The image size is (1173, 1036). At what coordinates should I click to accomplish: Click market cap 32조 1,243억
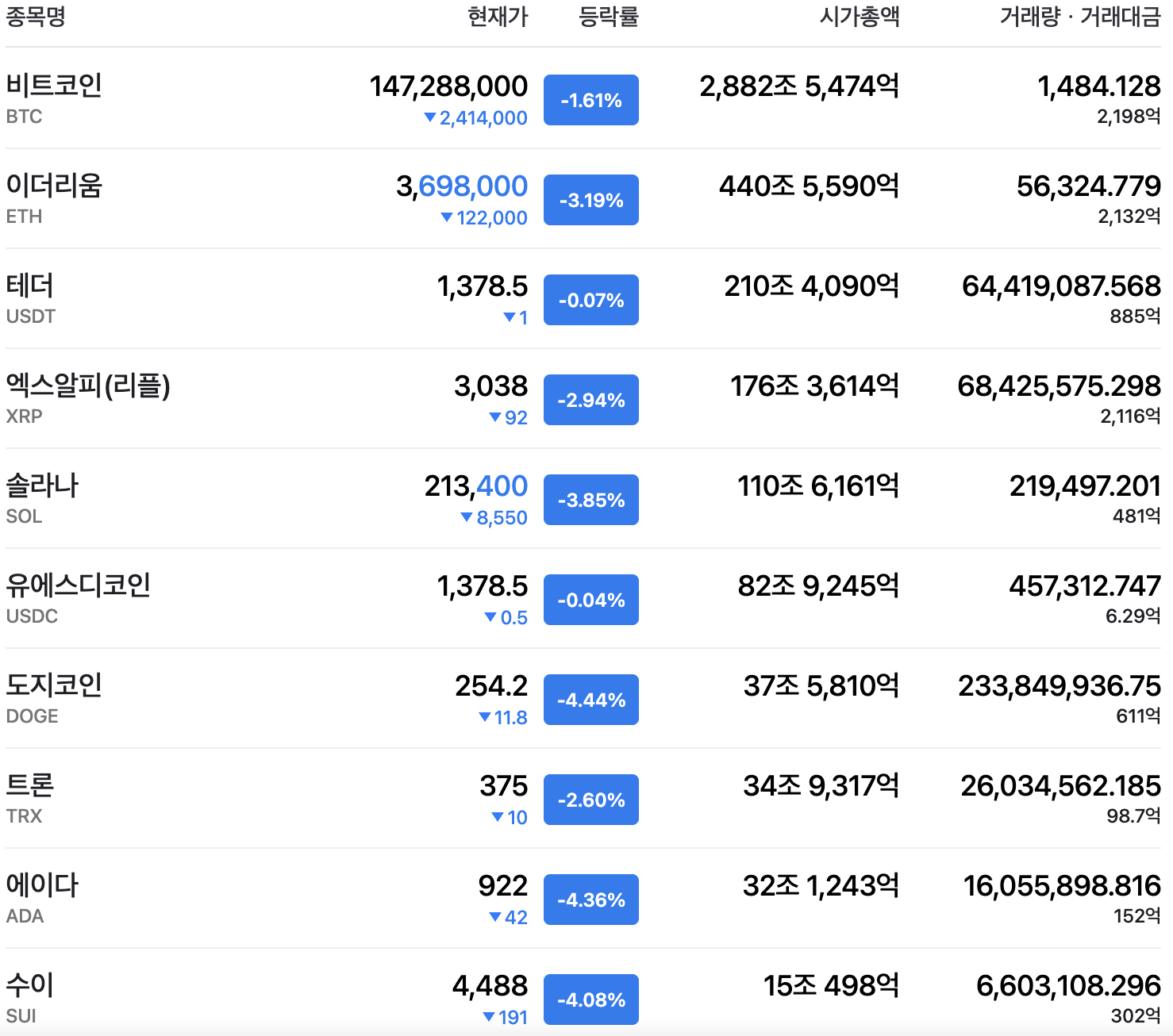coord(821,885)
